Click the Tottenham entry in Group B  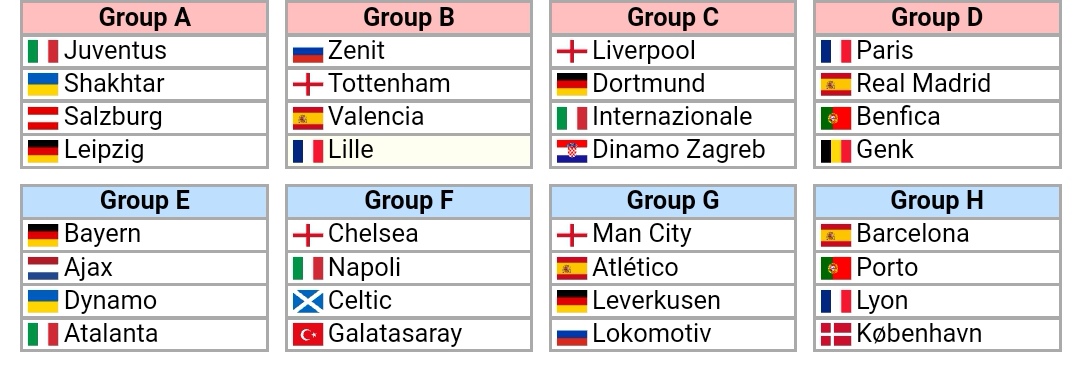pos(389,83)
